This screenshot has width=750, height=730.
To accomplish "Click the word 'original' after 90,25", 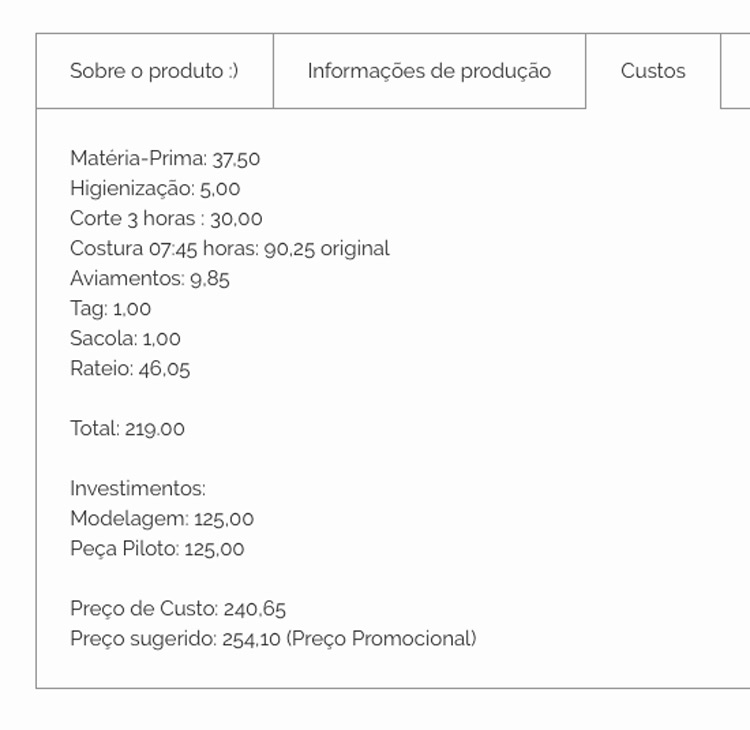I will click(x=355, y=248).
